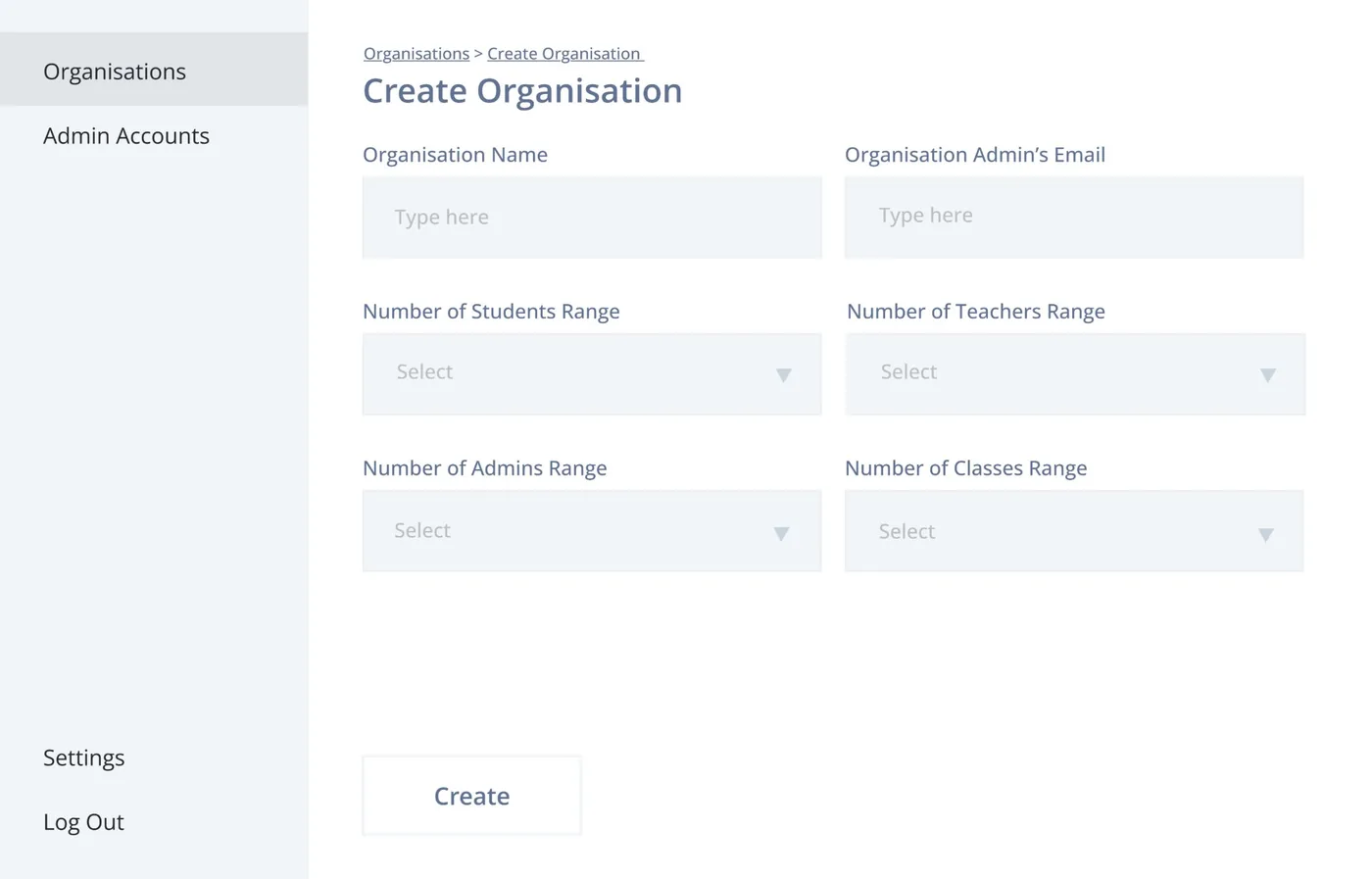Select Log Out in sidebar

(x=83, y=821)
